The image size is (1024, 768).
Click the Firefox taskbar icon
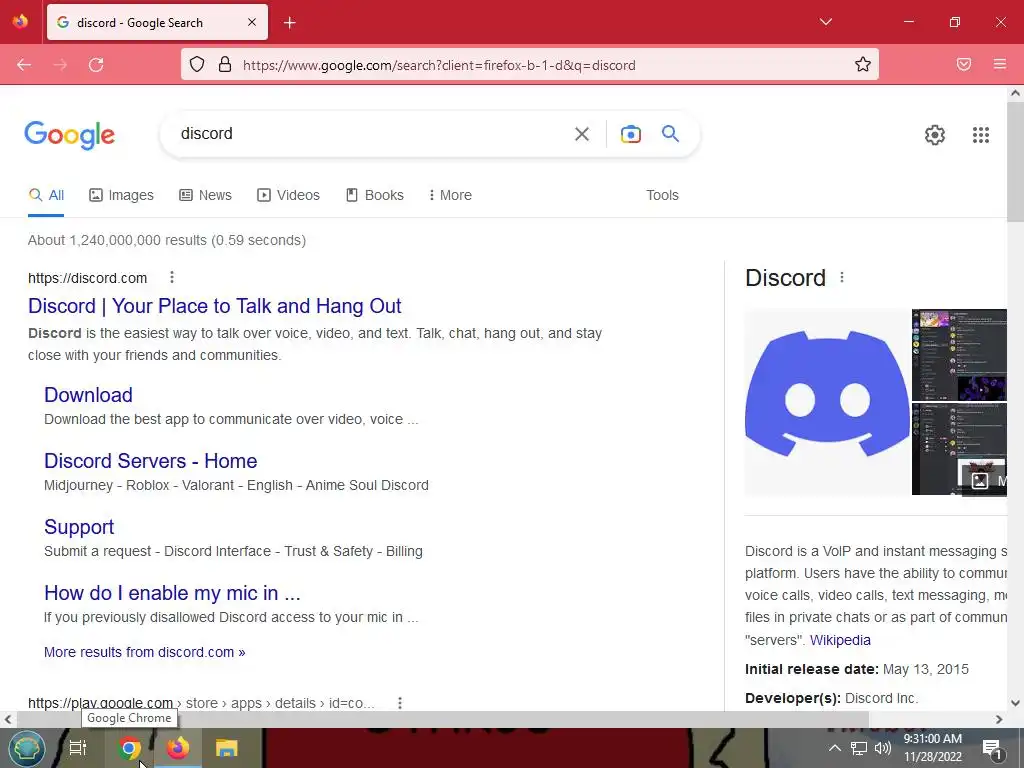coord(177,748)
